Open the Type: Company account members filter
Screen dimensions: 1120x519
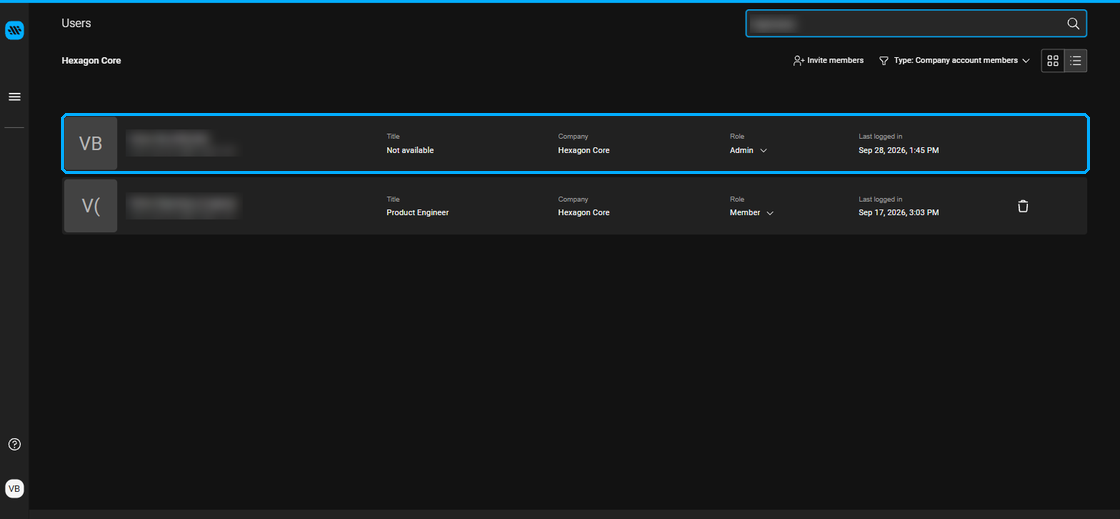954,61
